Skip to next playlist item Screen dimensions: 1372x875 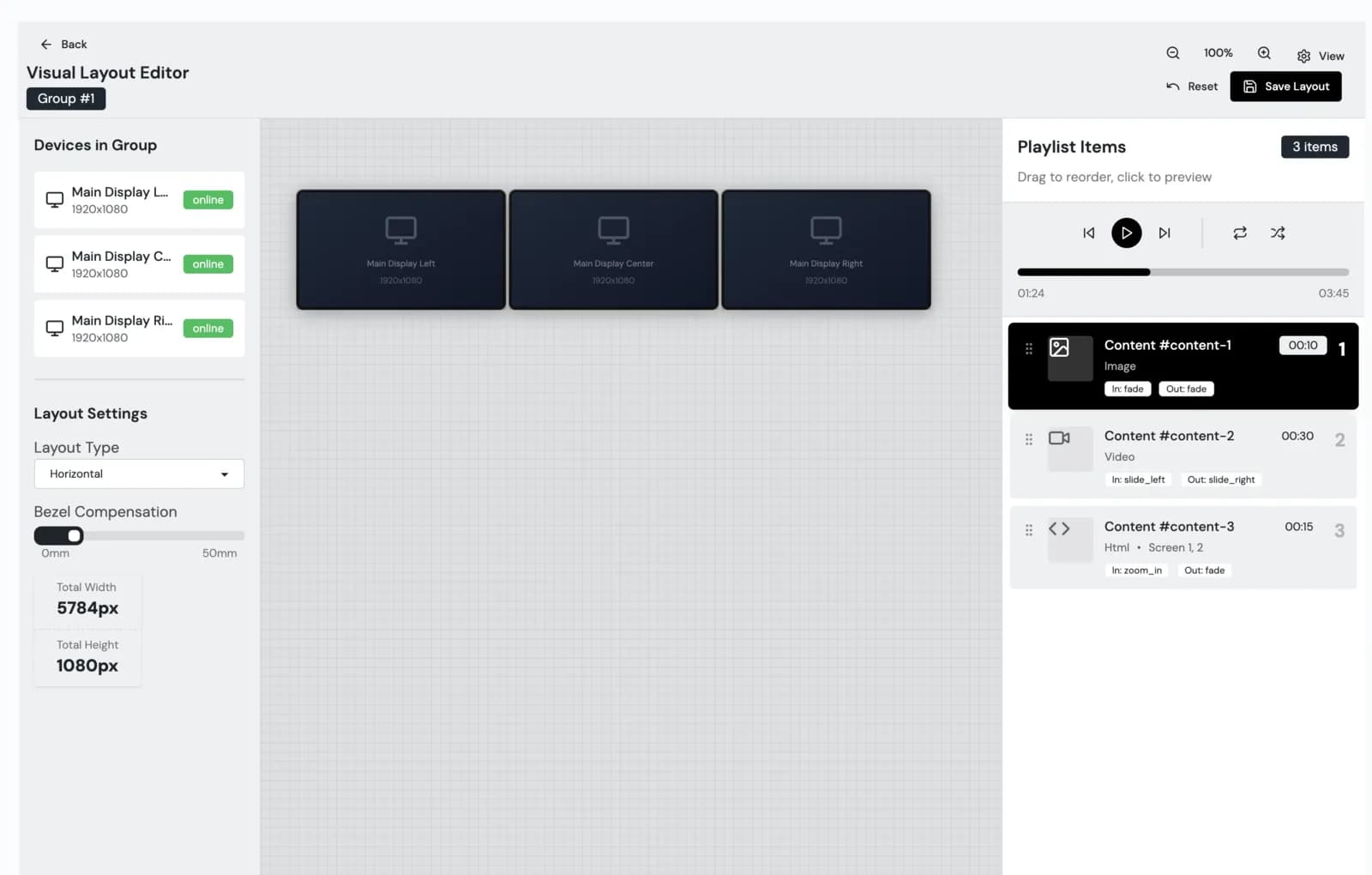point(1164,233)
